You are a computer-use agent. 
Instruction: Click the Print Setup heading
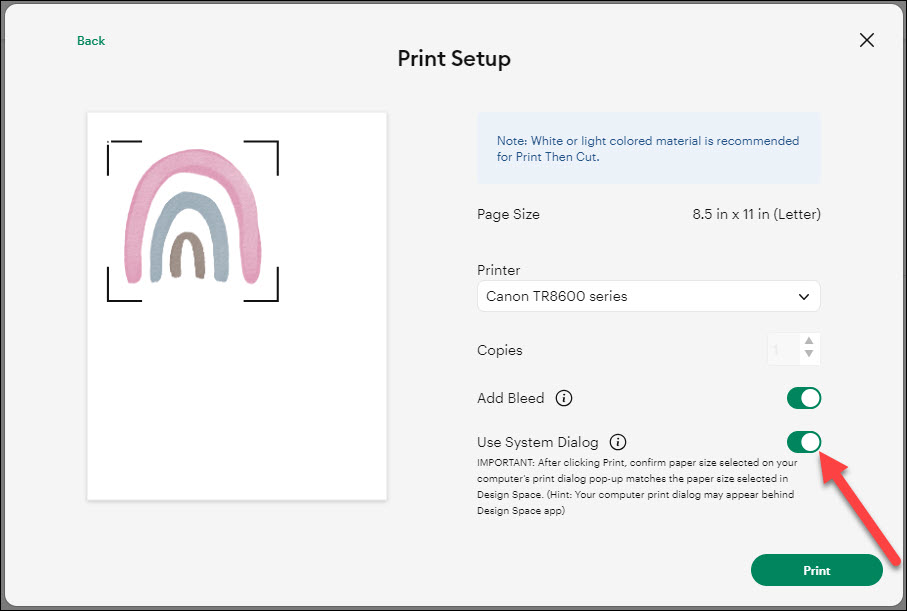(454, 58)
